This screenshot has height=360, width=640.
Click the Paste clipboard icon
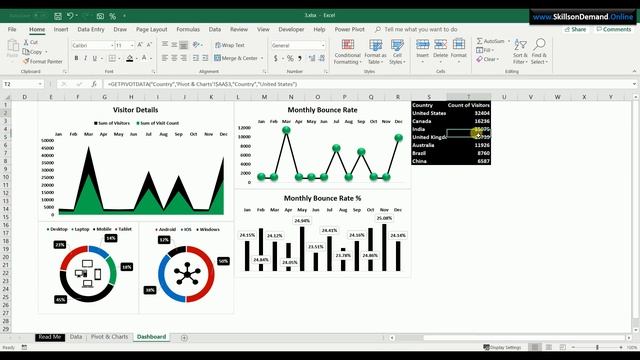click(x=13, y=46)
